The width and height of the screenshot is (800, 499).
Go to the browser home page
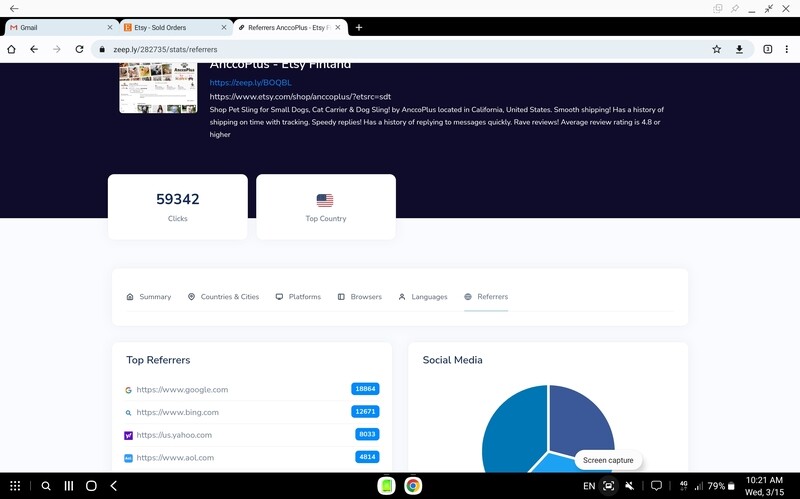pyautogui.click(x=11, y=49)
